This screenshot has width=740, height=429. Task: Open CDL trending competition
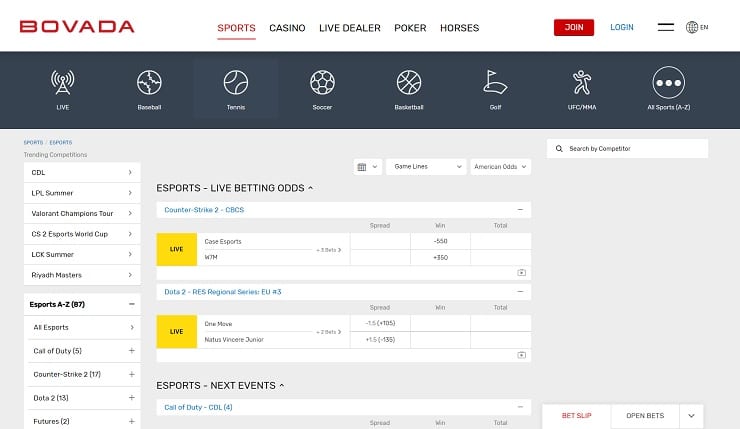point(82,172)
